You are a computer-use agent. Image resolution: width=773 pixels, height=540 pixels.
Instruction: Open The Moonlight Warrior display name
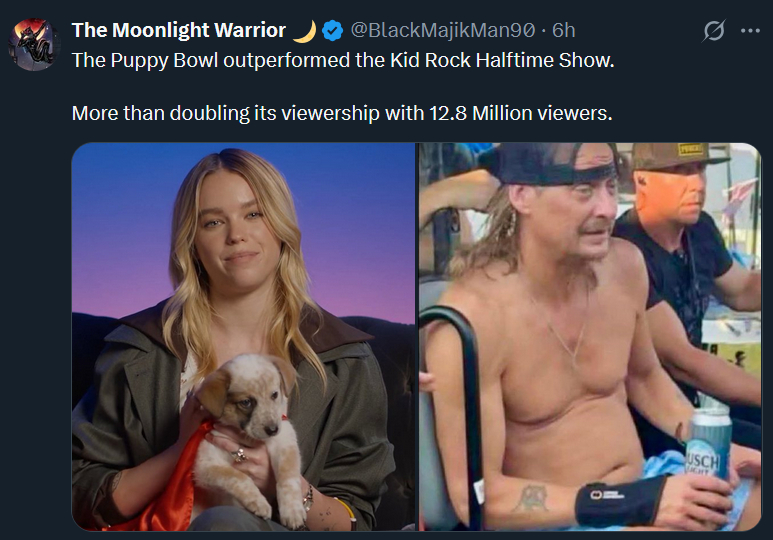pyautogui.click(x=178, y=31)
